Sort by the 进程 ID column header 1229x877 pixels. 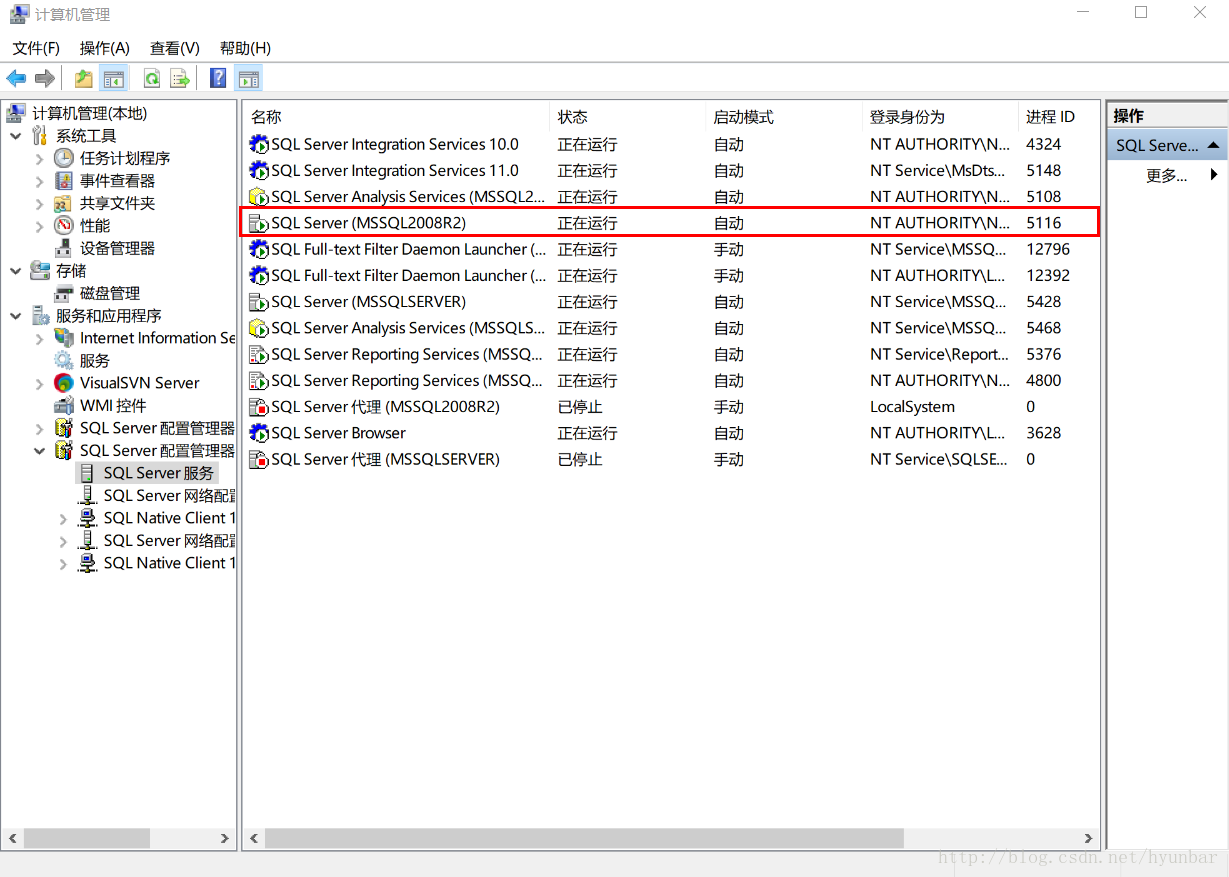[1050, 117]
